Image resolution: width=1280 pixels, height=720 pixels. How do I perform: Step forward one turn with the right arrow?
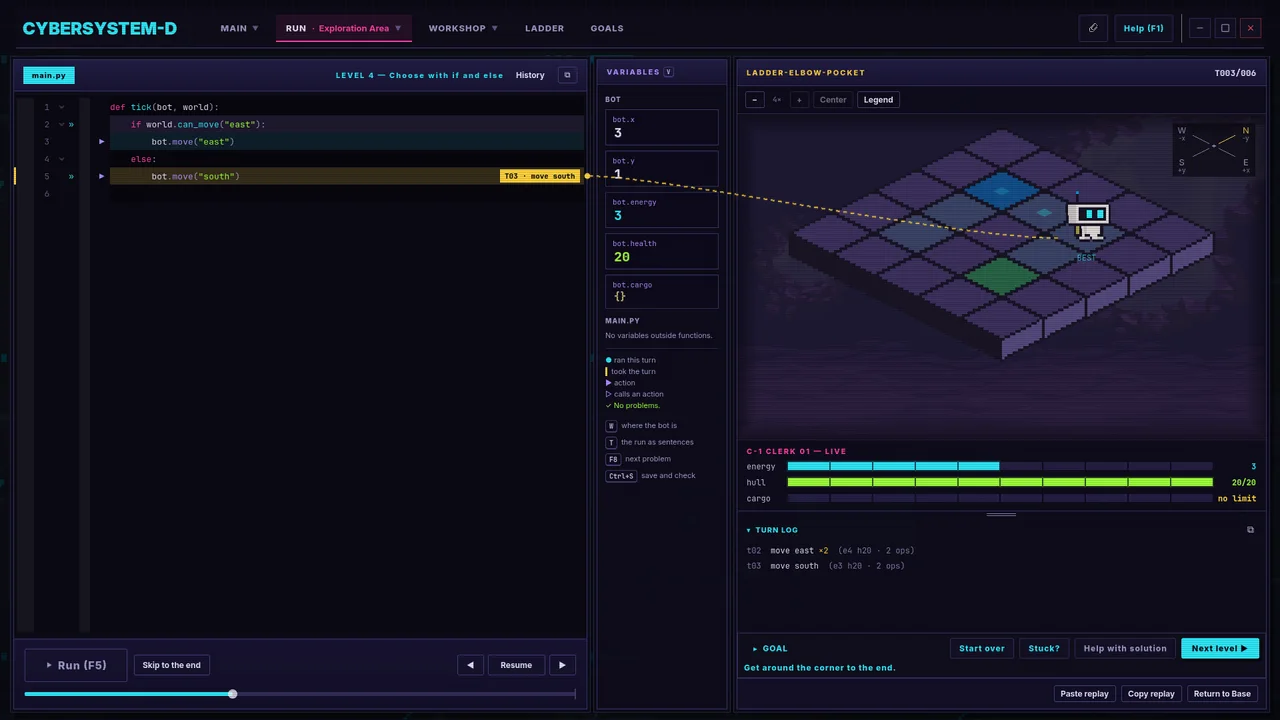point(562,665)
